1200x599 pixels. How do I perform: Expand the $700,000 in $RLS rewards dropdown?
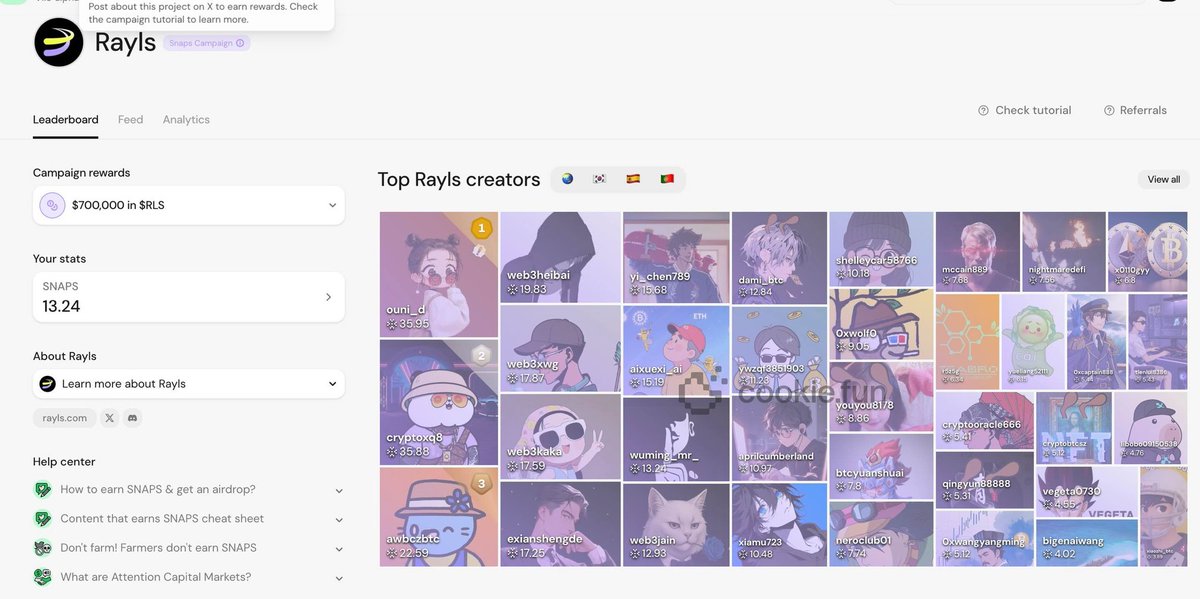(332, 206)
